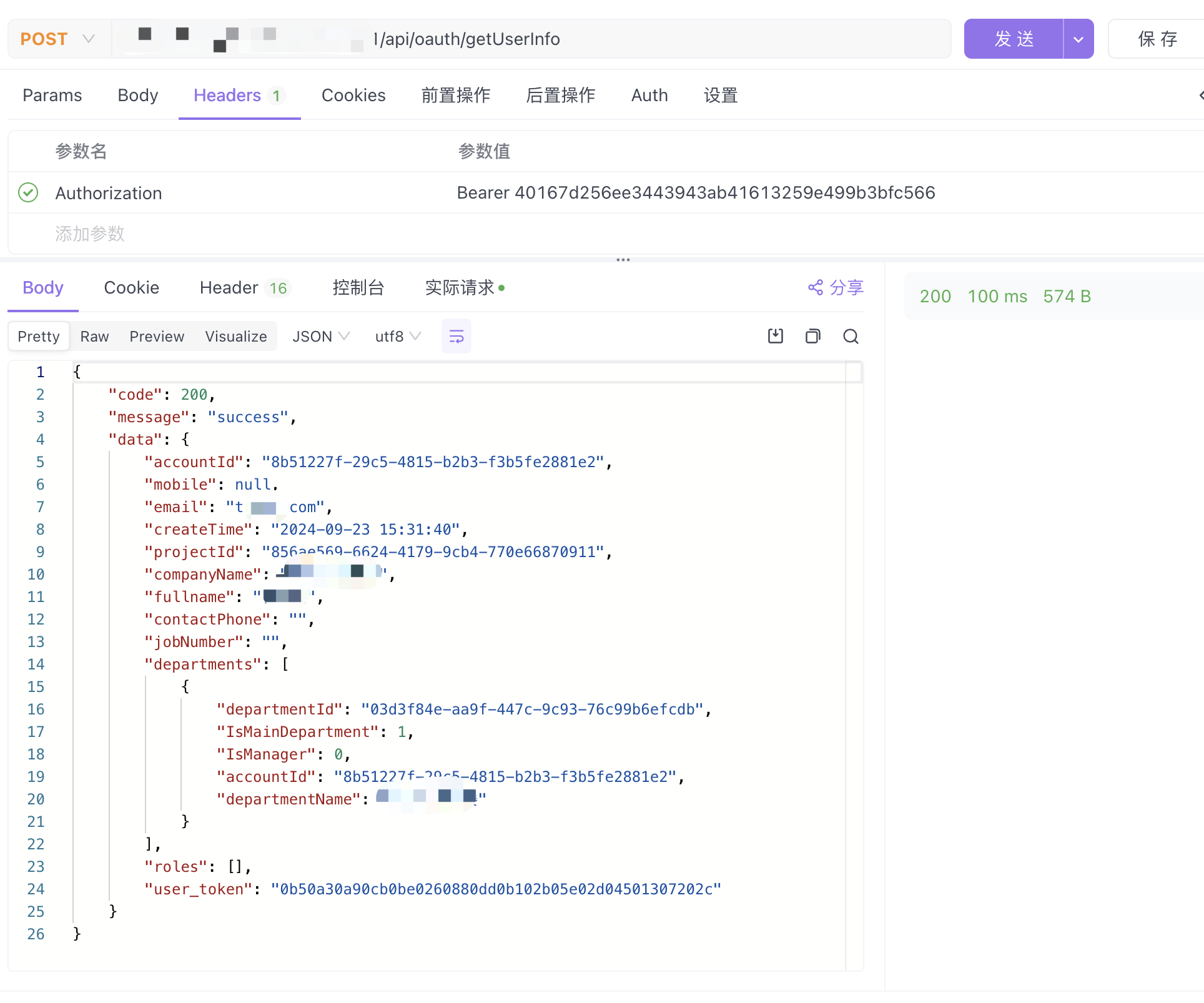Click the copy response icon
The height and width of the screenshot is (1003, 1204).
[x=813, y=336]
